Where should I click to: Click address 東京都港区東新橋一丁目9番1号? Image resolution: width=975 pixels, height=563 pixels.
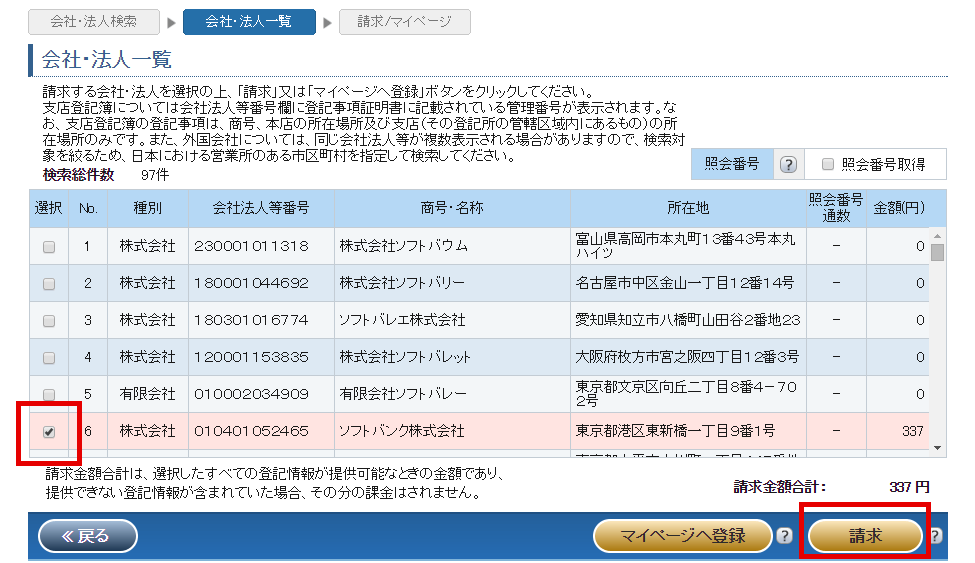click(675, 431)
